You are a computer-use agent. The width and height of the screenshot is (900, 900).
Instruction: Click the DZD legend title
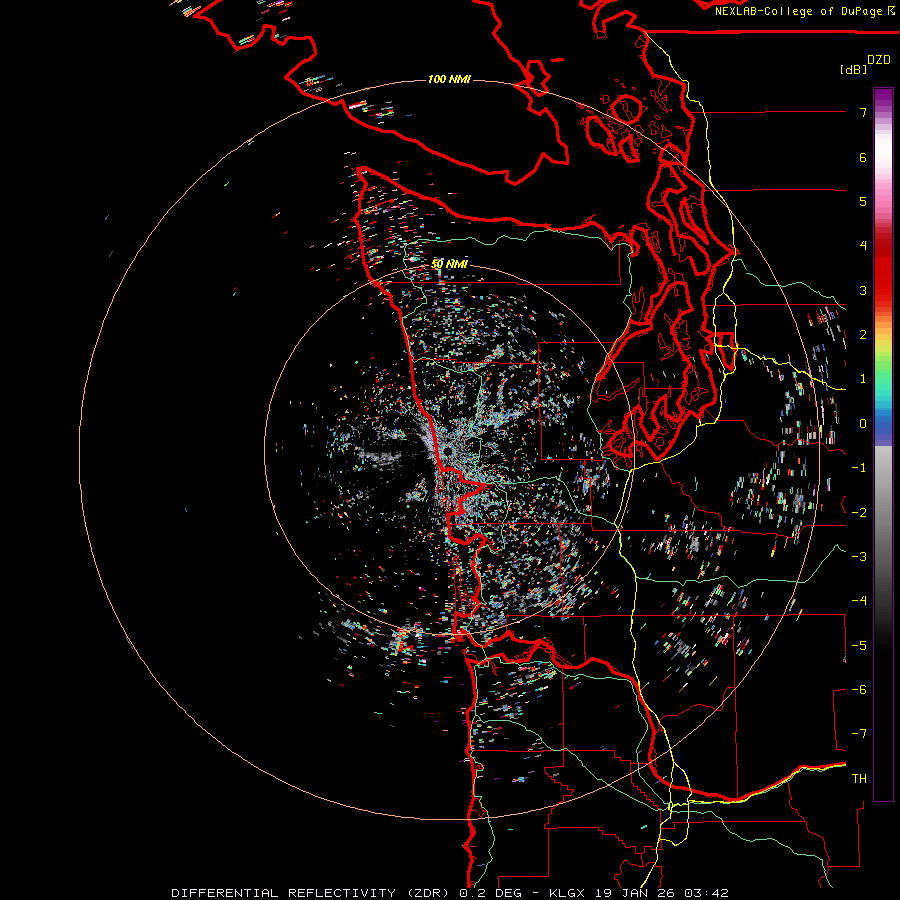(879, 60)
